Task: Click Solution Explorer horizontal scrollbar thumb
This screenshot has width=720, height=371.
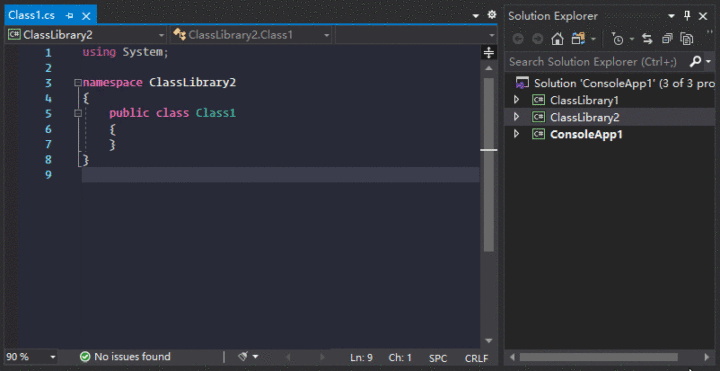Action: click(x=599, y=357)
